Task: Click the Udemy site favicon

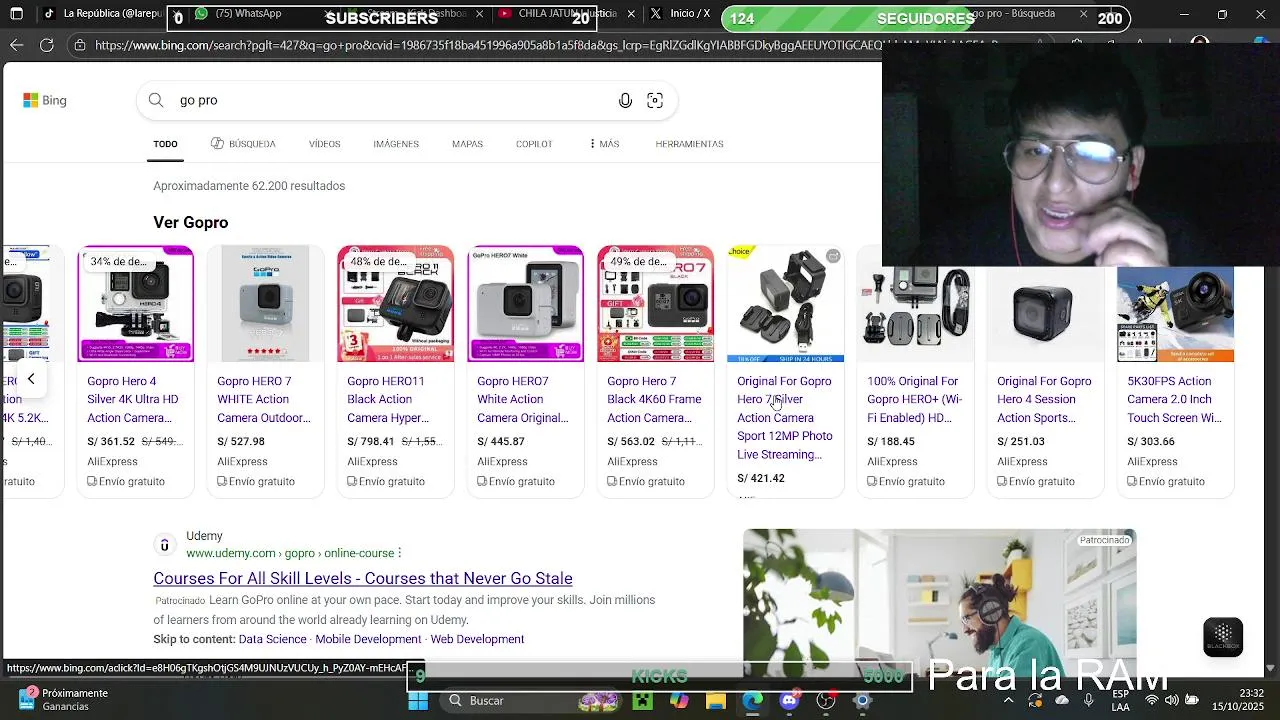Action: pyautogui.click(x=165, y=545)
